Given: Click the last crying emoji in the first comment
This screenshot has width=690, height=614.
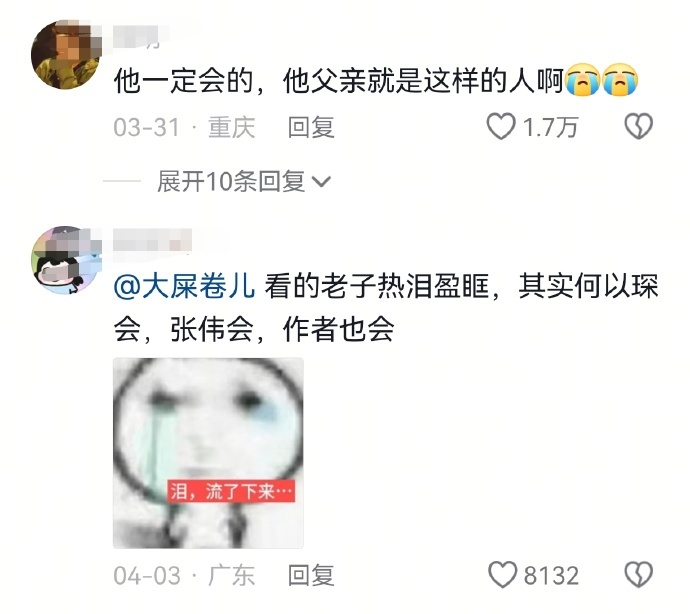Looking at the screenshot, I should pos(620,80).
